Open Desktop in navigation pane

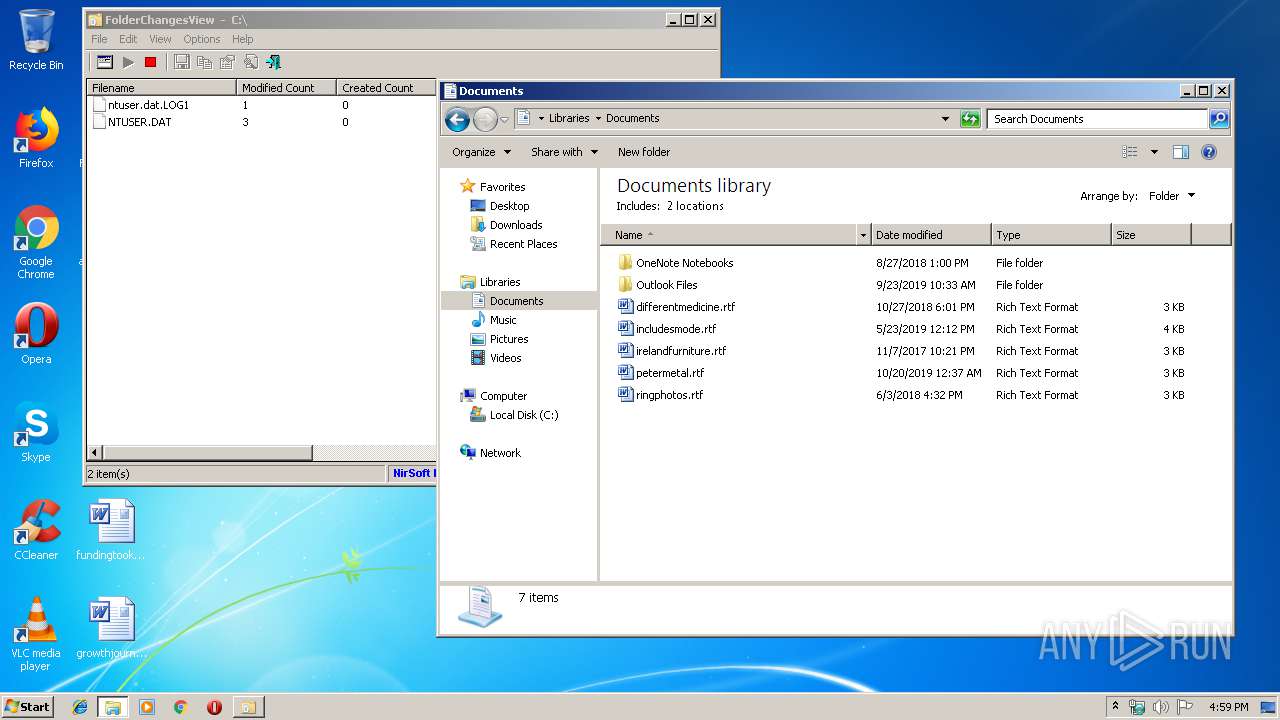509,206
